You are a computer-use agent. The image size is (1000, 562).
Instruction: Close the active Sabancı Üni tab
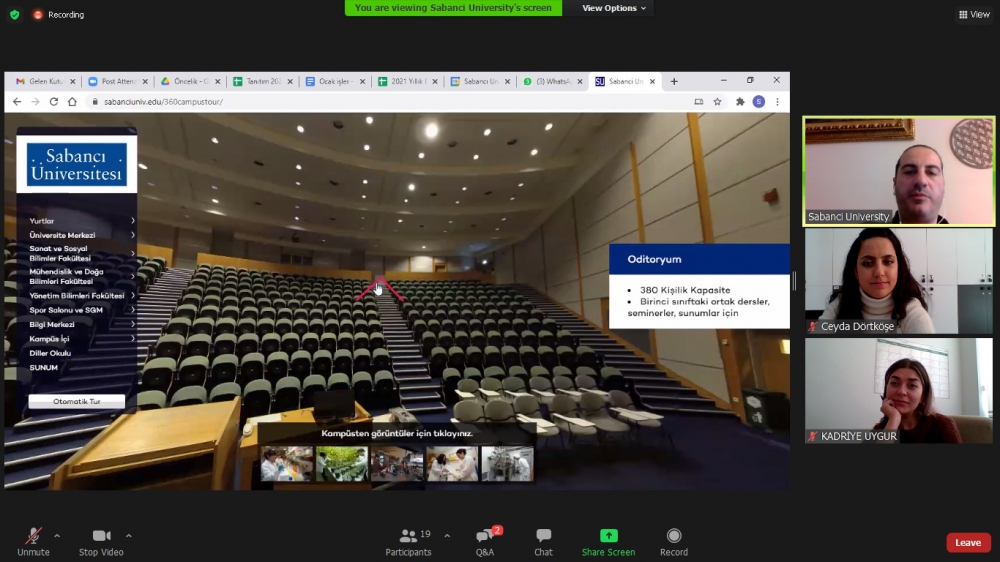point(652,82)
